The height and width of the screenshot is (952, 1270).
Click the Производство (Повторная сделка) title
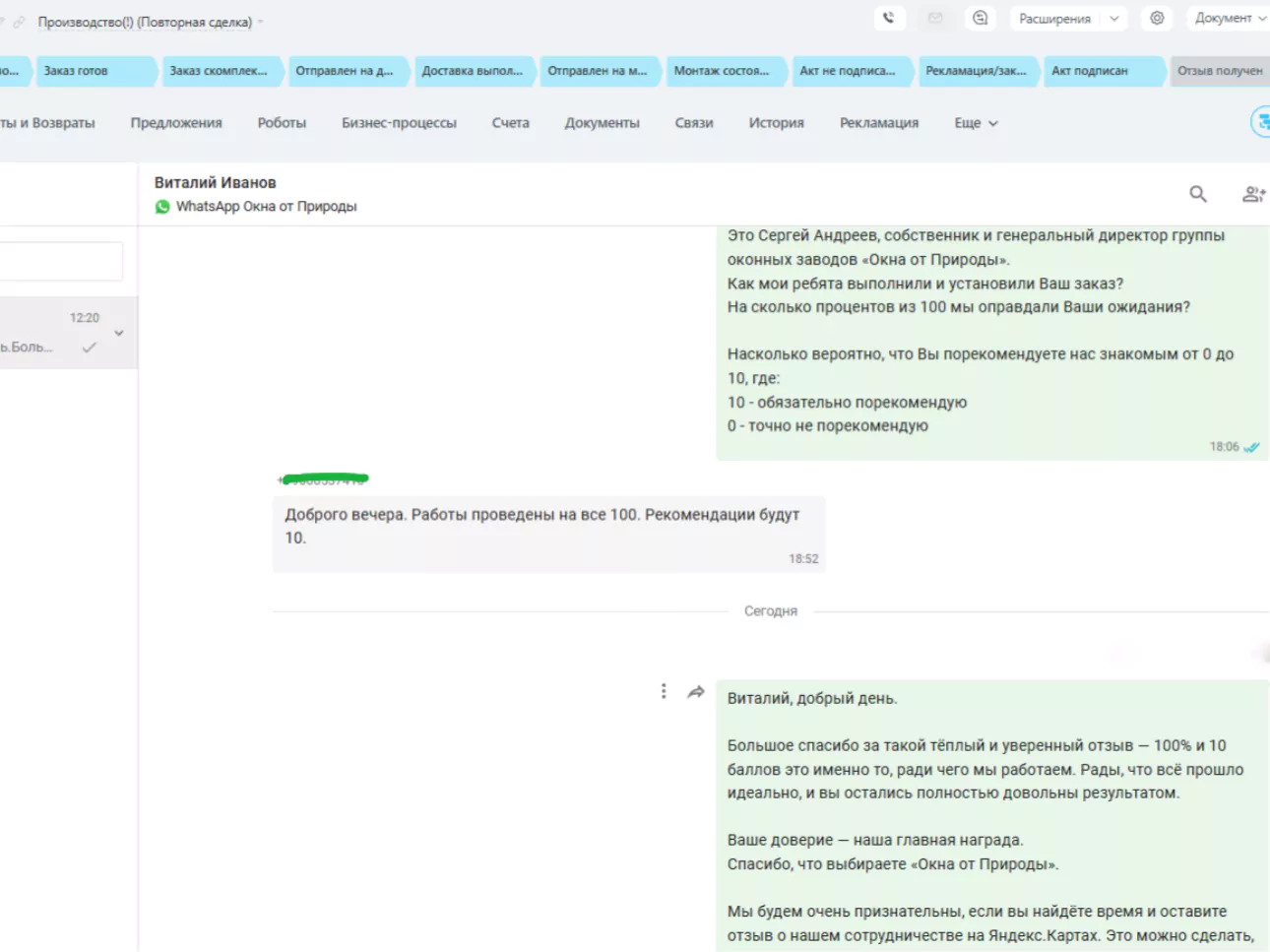pyautogui.click(x=145, y=22)
